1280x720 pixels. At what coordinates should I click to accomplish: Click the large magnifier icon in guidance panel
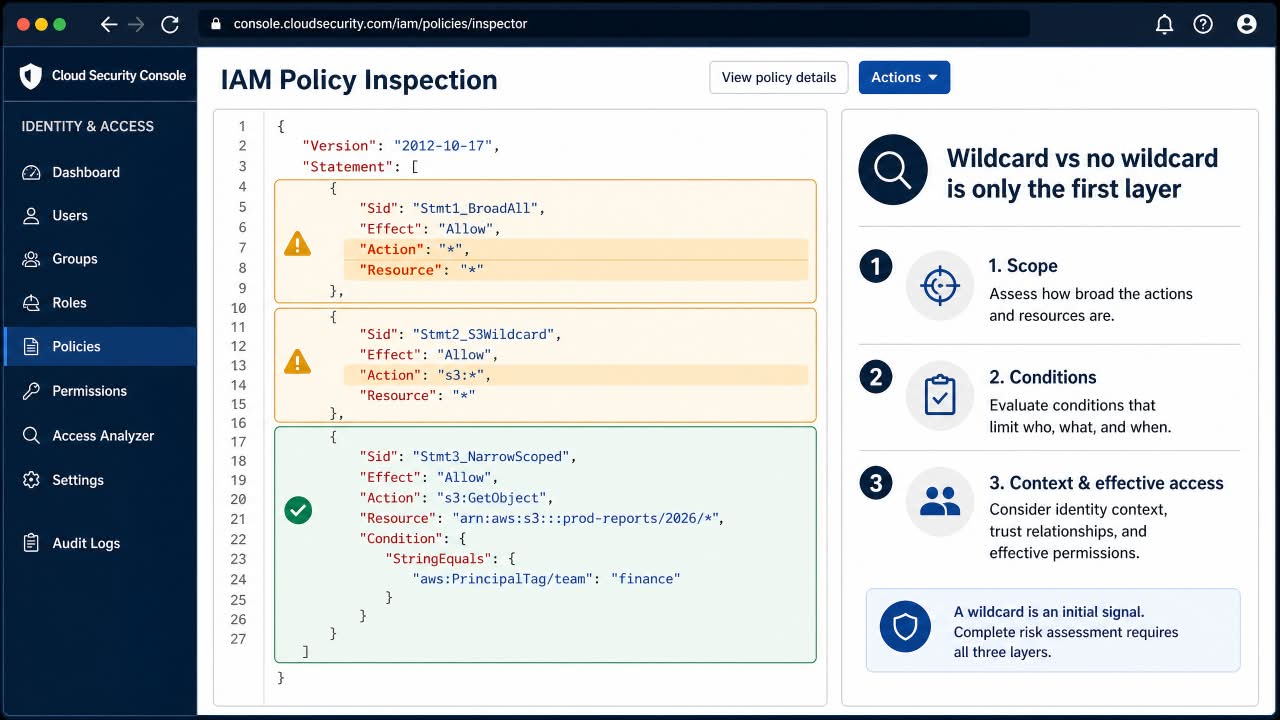893,170
